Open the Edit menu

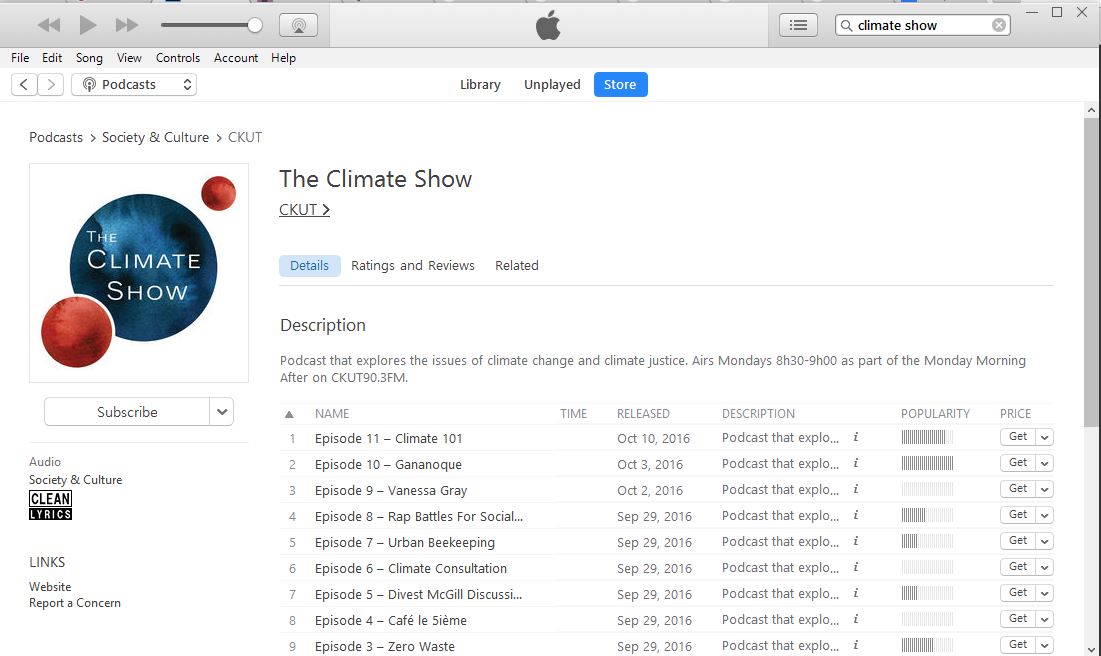[x=52, y=58]
